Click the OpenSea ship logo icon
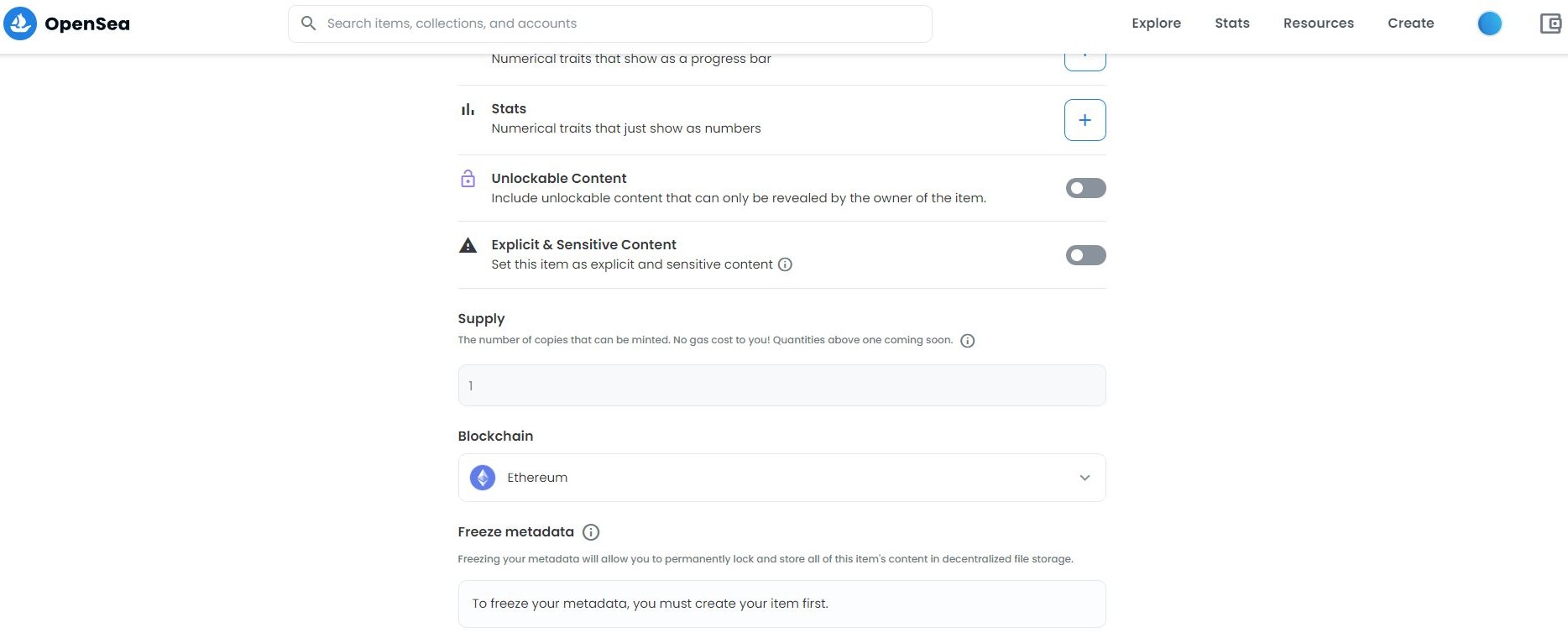 (x=20, y=24)
